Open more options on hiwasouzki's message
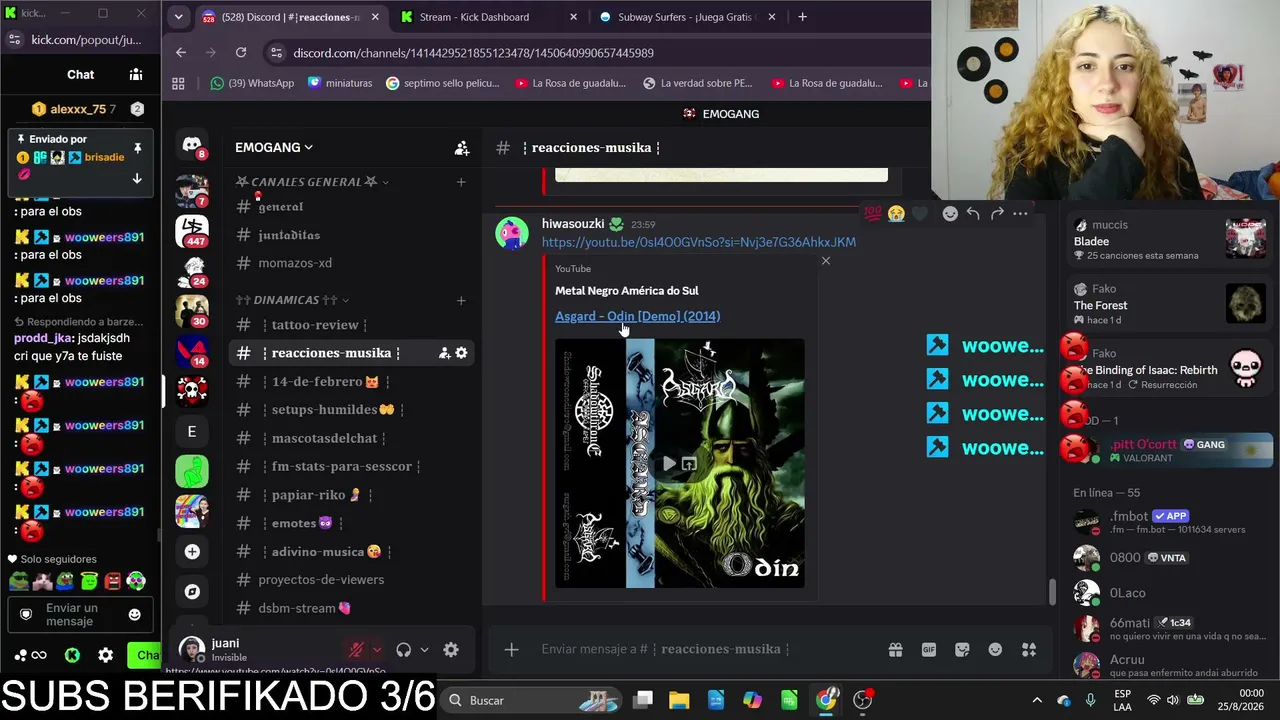This screenshot has width=1280, height=720. [x=1020, y=213]
